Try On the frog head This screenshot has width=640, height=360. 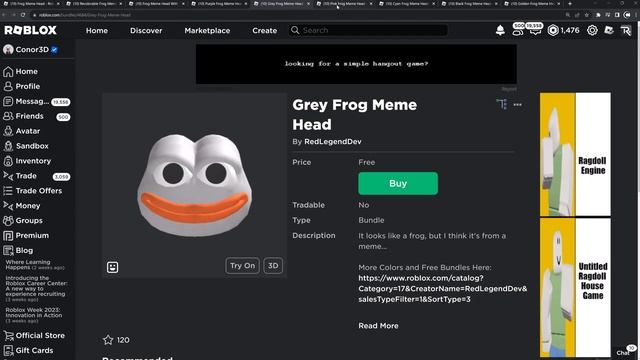[242, 266]
